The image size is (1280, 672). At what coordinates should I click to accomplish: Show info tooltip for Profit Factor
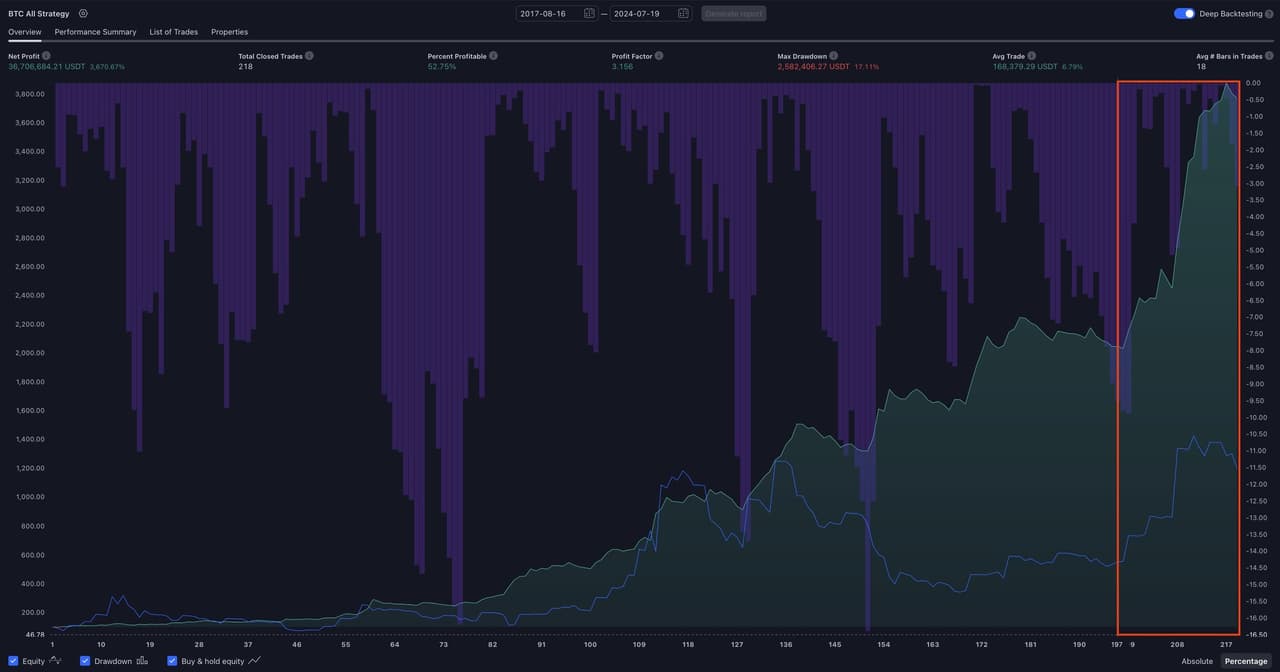661,56
